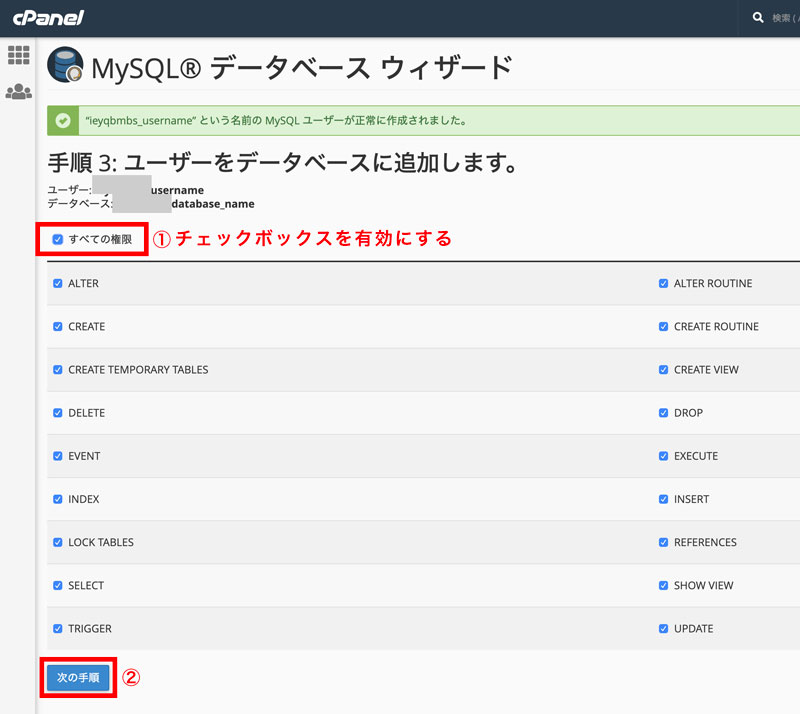
Task: Toggle the LOCK TABLES checkbox
Action: [58, 542]
